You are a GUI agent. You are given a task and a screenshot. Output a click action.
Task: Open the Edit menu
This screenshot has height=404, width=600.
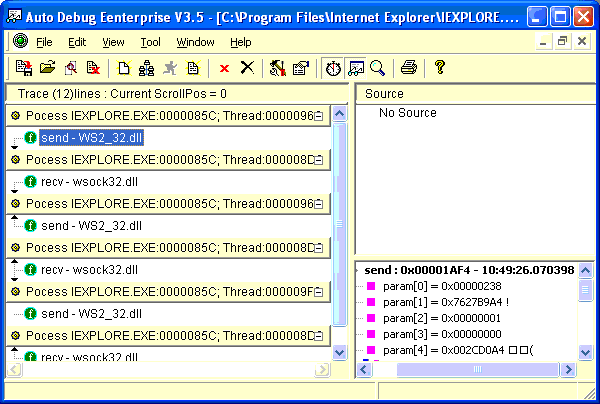tap(77, 42)
